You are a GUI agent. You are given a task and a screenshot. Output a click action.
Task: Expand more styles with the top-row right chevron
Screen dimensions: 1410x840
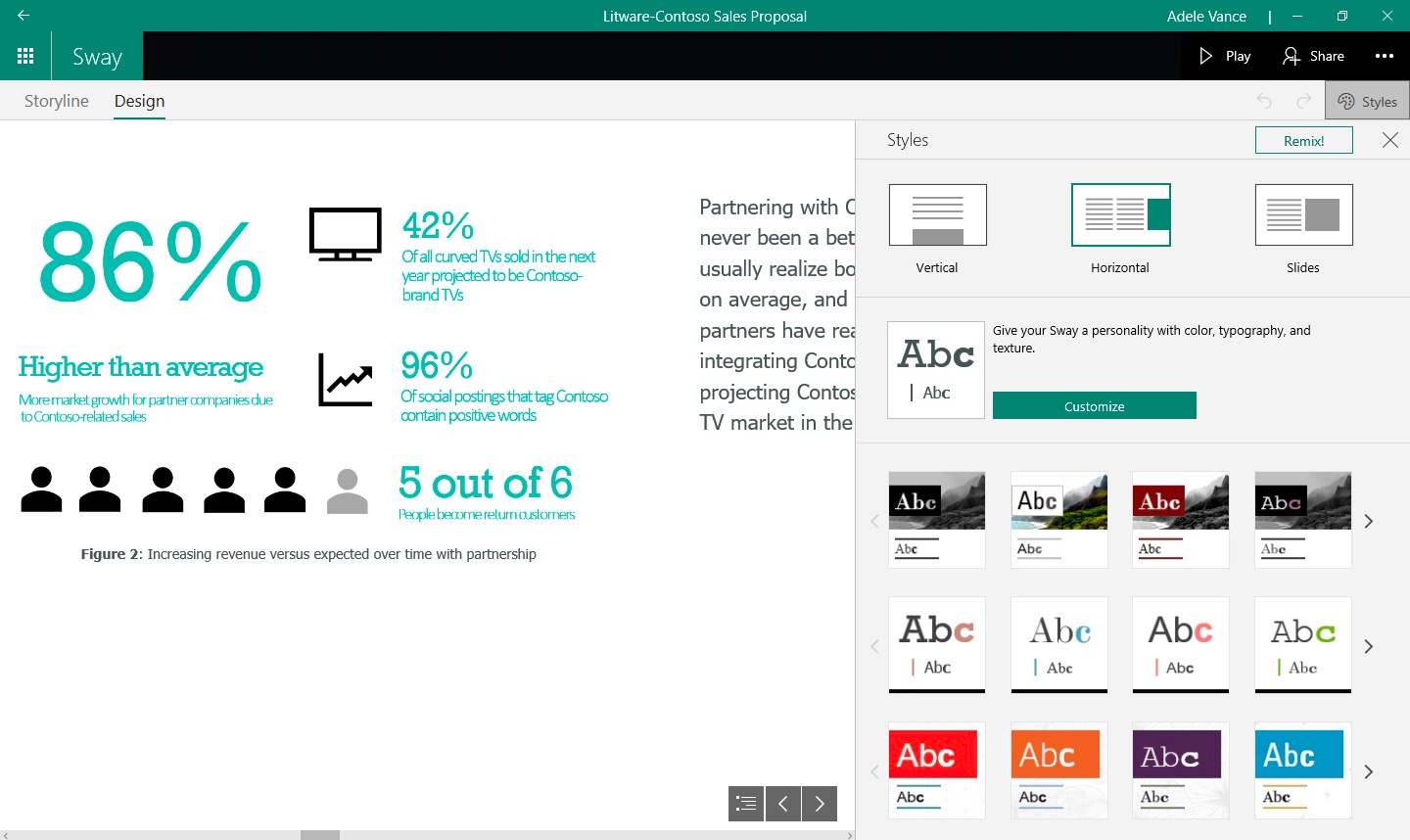pyautogui.click(x=1368, y=521)
